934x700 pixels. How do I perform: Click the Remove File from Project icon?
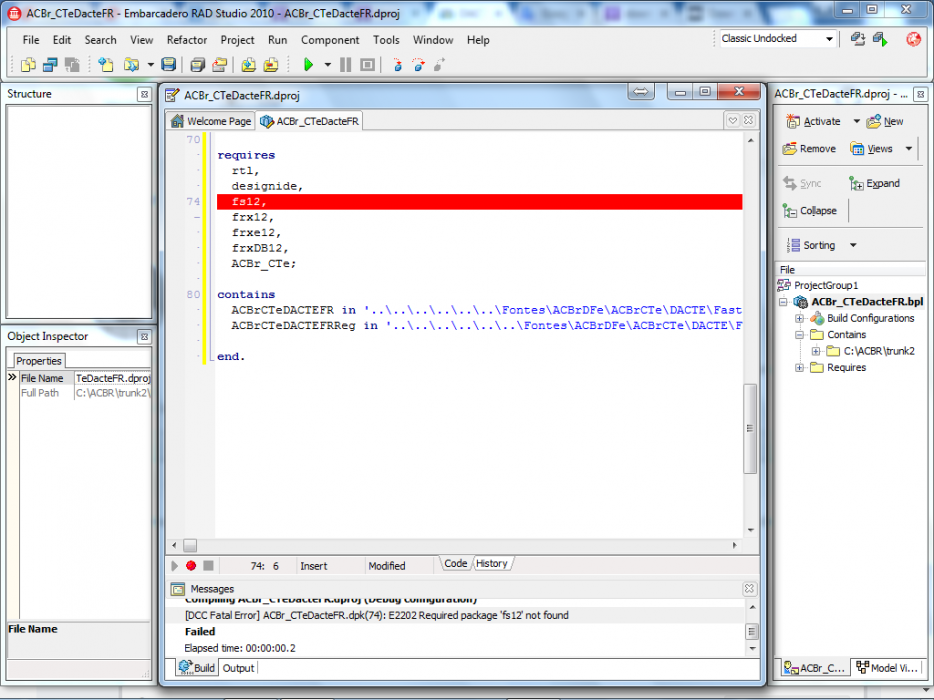click(x=271, y=64)
